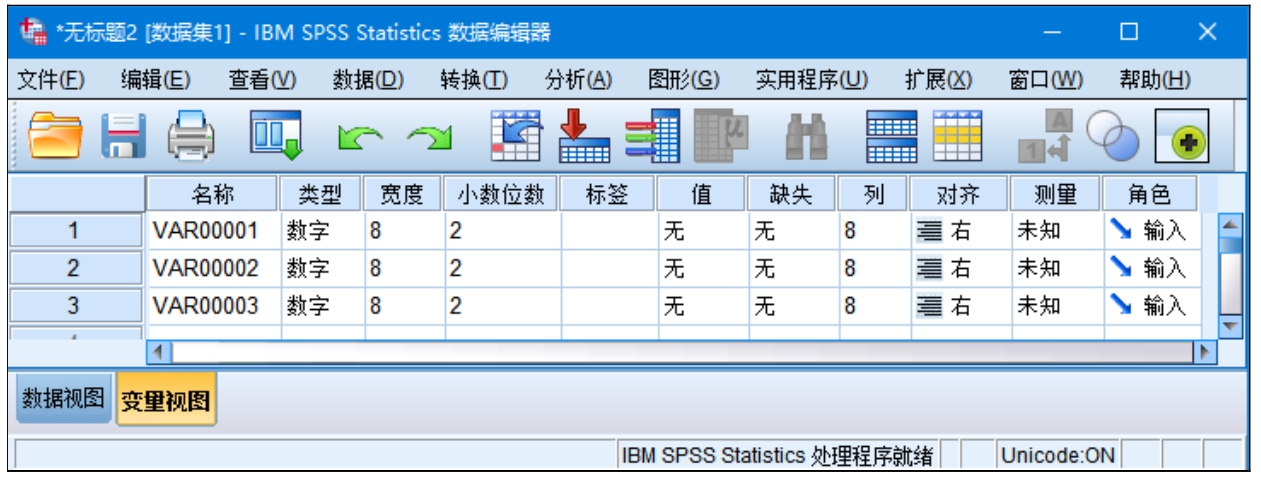1261x482 pixels.
Task: Open the 窗口(W) menu
Action: (x=1046, y=80)
